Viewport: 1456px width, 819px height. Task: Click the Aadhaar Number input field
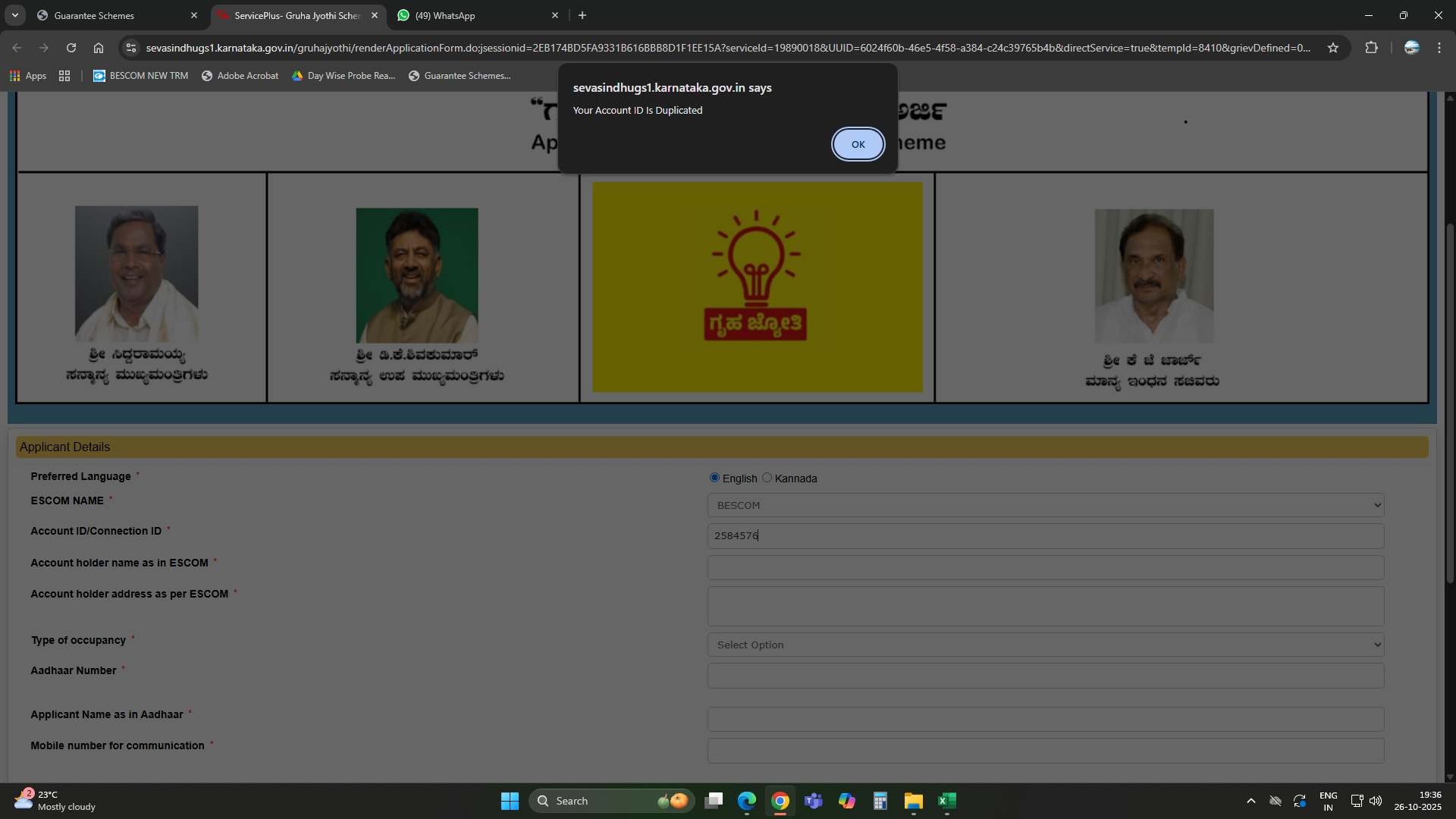coord(1045,676)
